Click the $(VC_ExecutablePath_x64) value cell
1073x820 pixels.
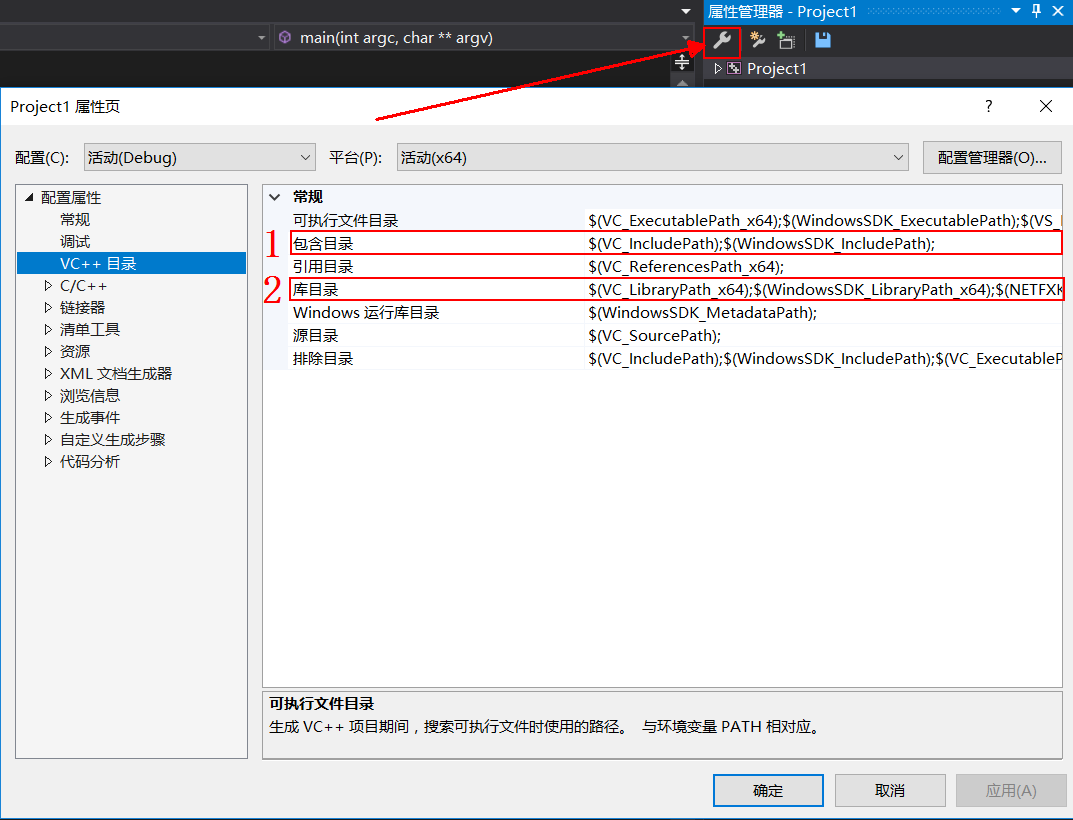point(824,220)
